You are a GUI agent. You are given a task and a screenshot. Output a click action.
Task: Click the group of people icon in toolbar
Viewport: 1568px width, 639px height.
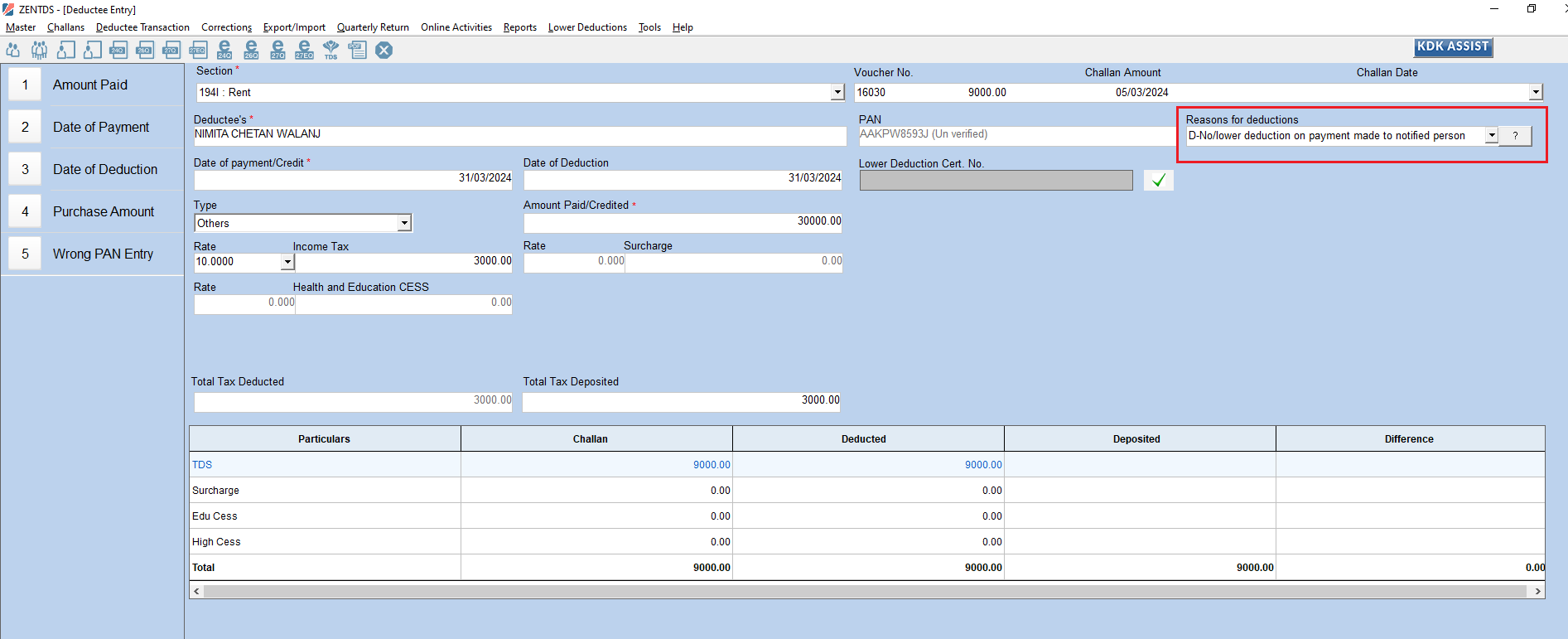39,50
